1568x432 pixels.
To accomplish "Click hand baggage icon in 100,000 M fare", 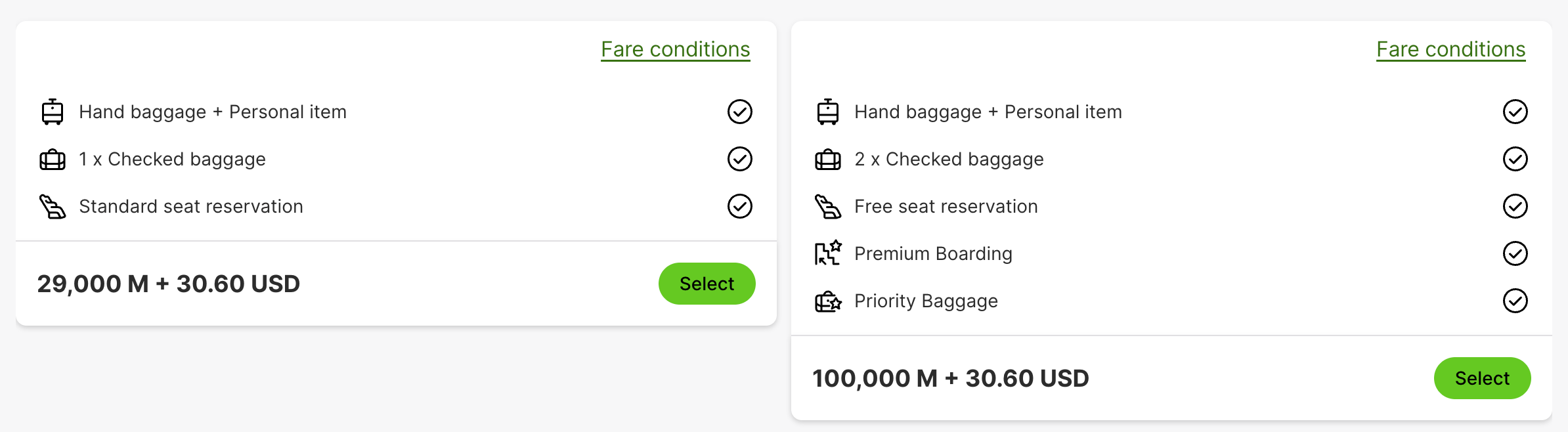I will [x=828, y=112].
